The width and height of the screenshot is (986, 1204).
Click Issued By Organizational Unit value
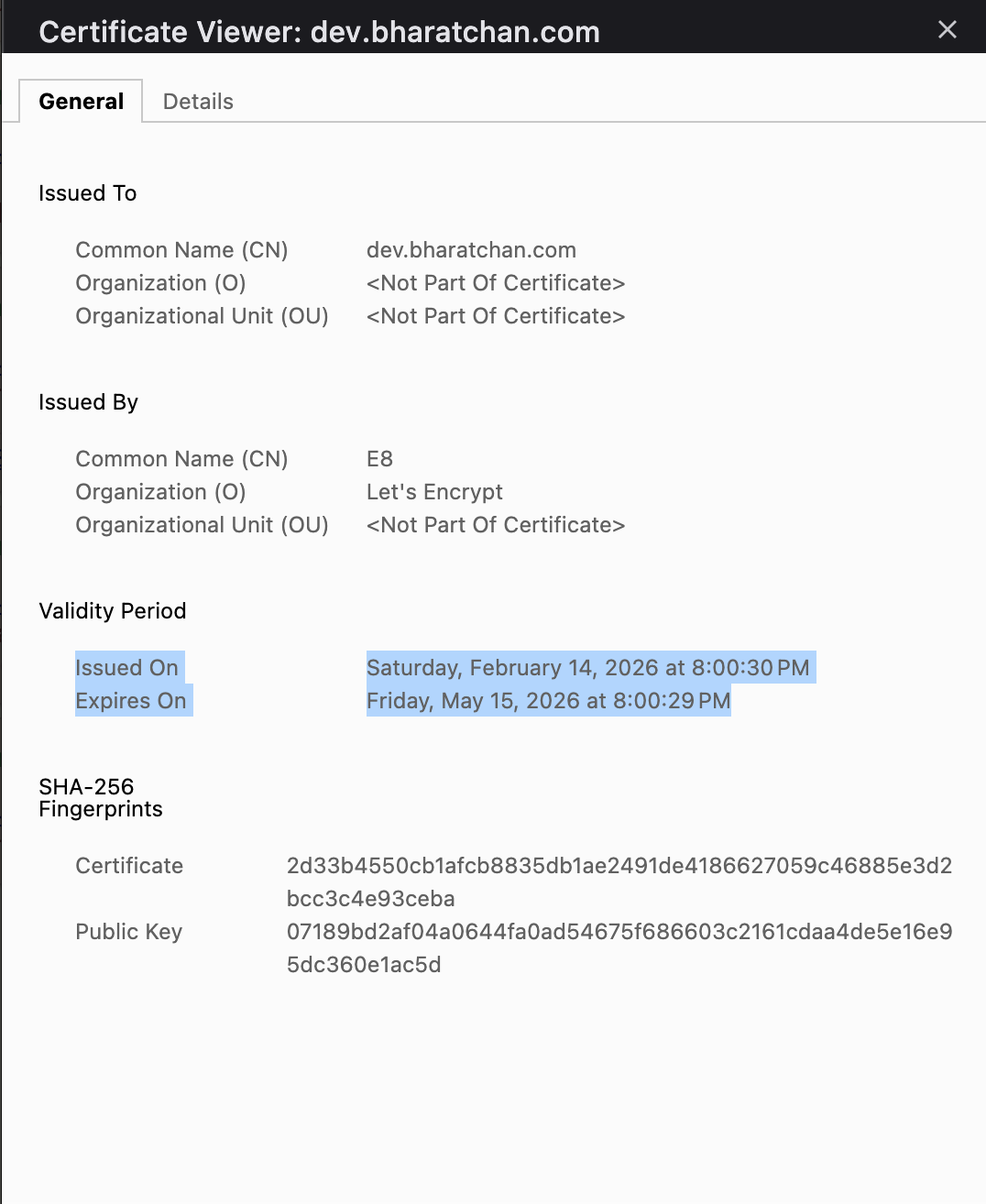click(495, 525)
